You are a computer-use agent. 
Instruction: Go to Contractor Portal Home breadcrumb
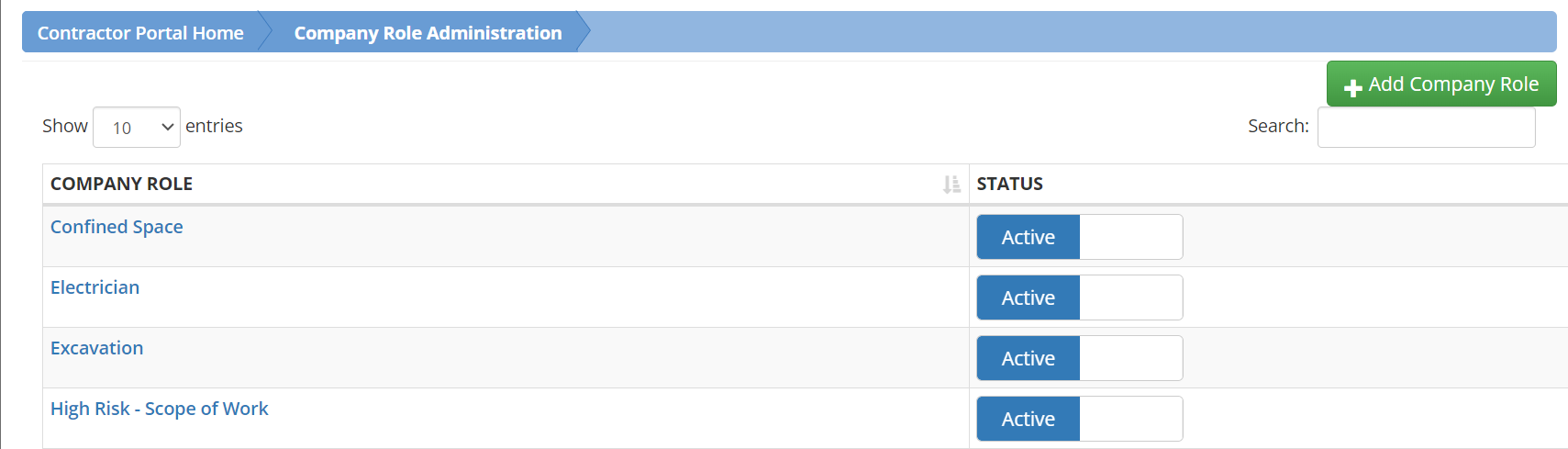(140, 33)
